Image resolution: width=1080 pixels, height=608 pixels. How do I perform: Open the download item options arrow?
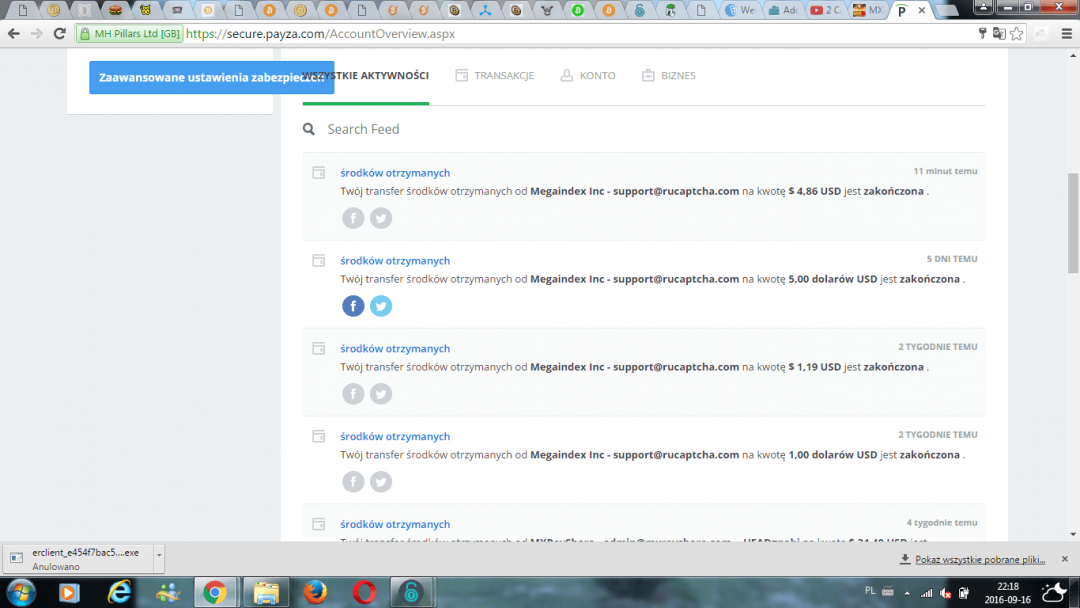pos(159,554)
